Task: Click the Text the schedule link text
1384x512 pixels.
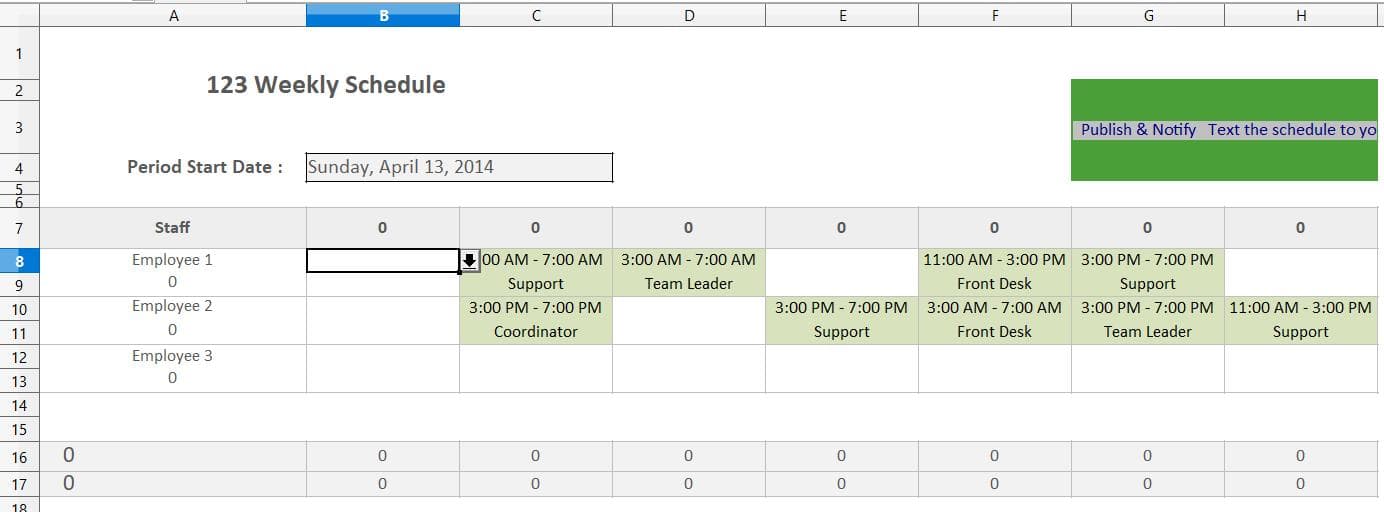Action: click(1292, 129)
